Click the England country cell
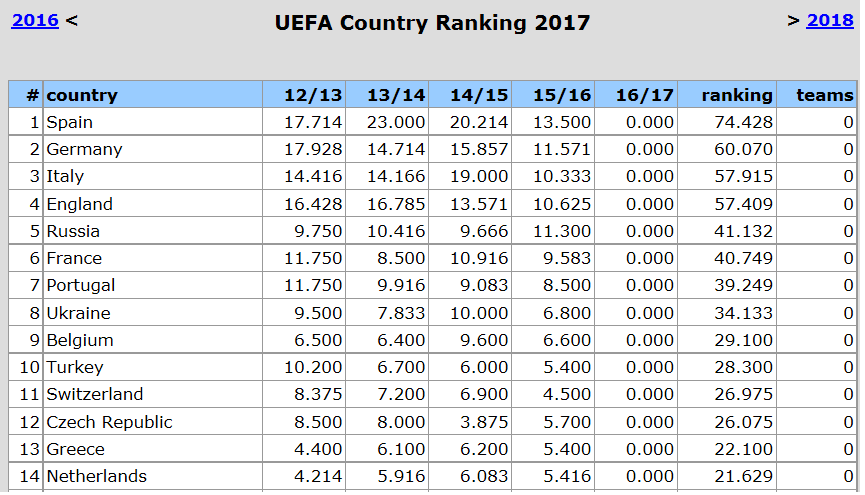865x495 pixels. pos(79,204)
